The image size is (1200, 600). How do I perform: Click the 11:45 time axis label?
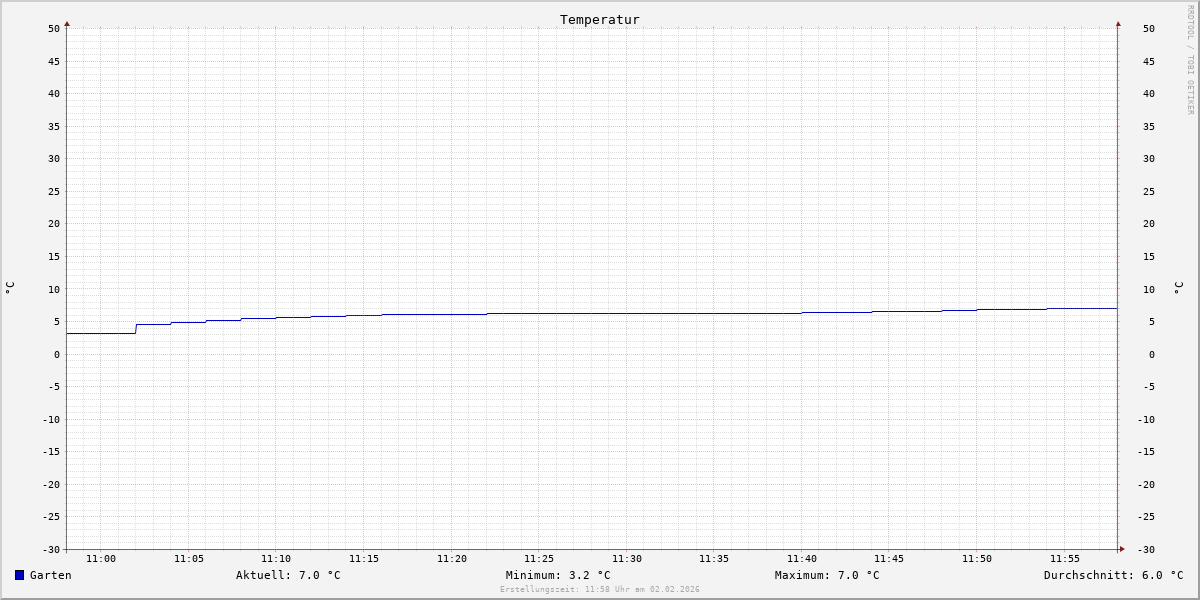[889, 559]
